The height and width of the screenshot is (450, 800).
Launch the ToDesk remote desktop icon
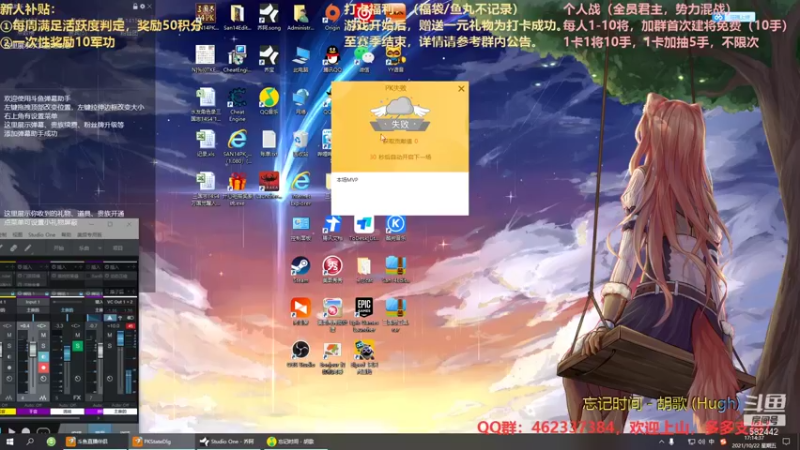(x=364, y=228)
